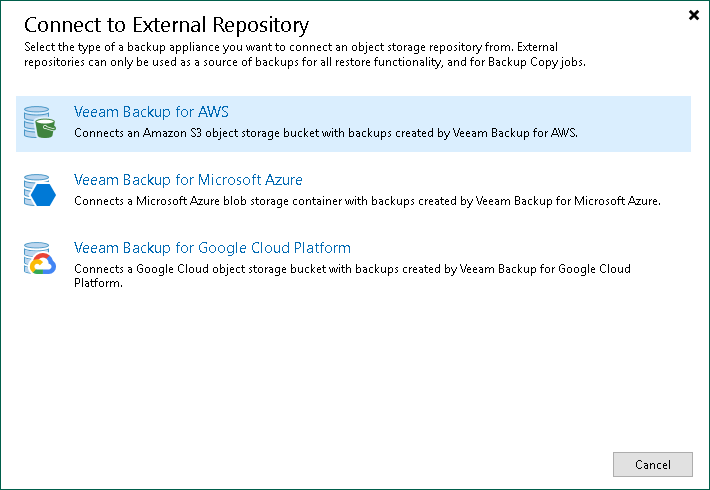Click the Microsoft Azure blob storage container description
710x490 pixels.
tap(368, 200)
